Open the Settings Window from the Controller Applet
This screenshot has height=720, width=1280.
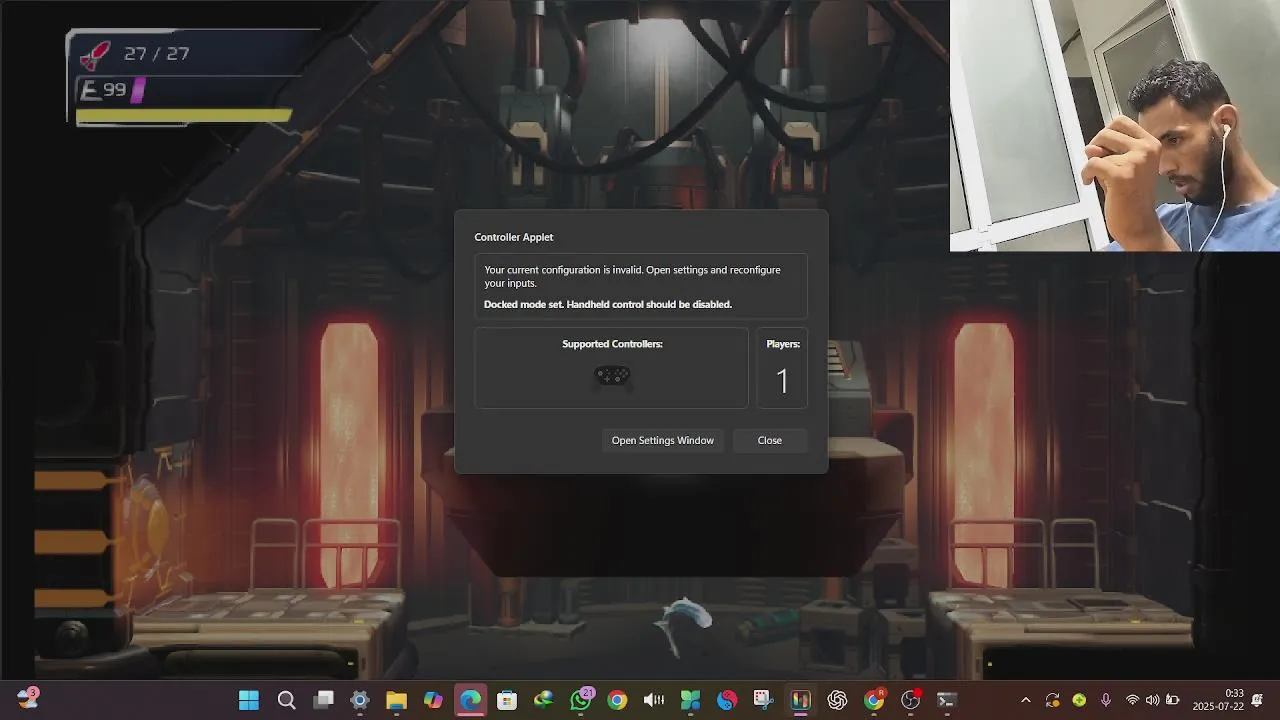pos(662,440)
